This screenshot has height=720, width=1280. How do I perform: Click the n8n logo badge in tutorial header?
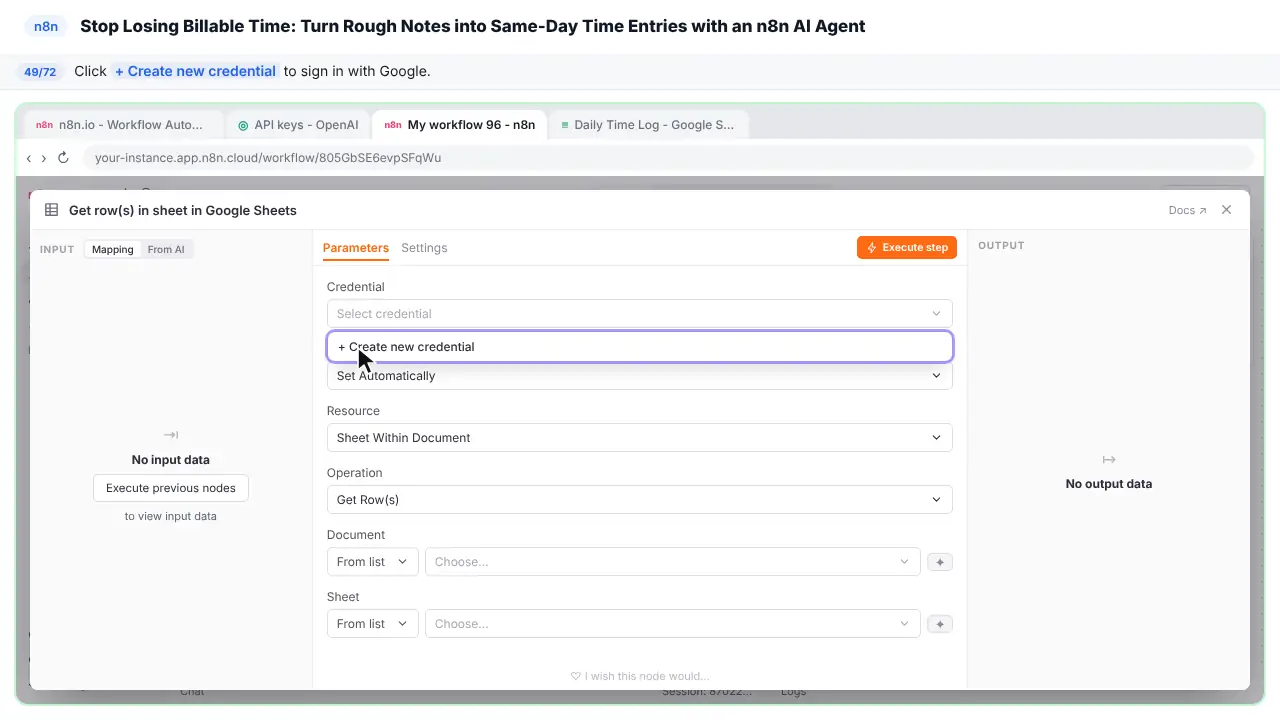[46, 27]
